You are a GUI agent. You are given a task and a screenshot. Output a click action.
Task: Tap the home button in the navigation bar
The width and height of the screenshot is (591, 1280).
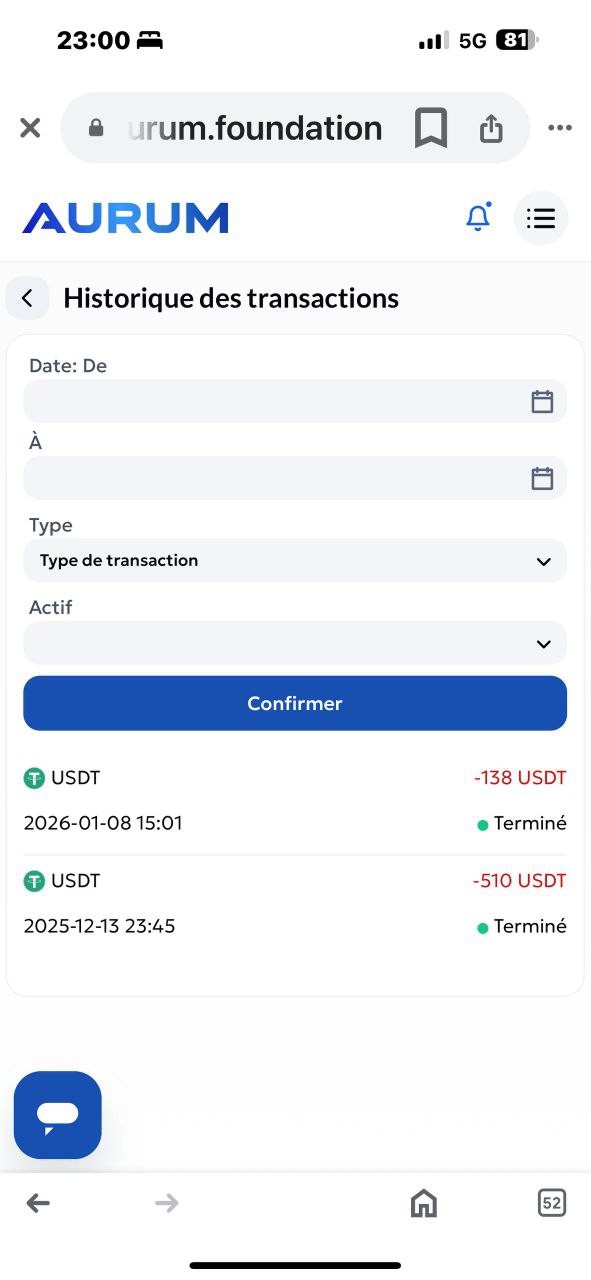pyautogui.click(x=423, y=1203)
